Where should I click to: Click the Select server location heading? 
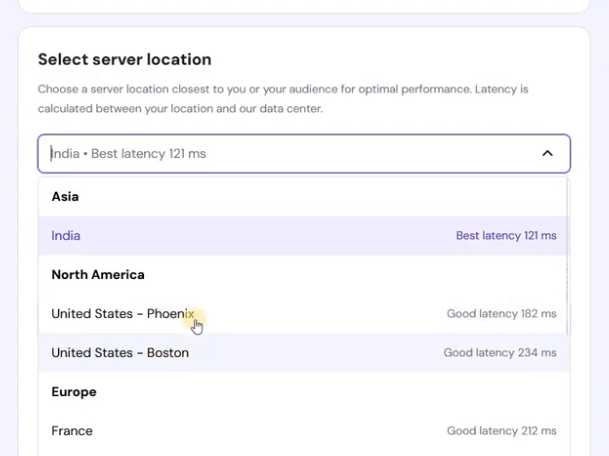[125, 60]
